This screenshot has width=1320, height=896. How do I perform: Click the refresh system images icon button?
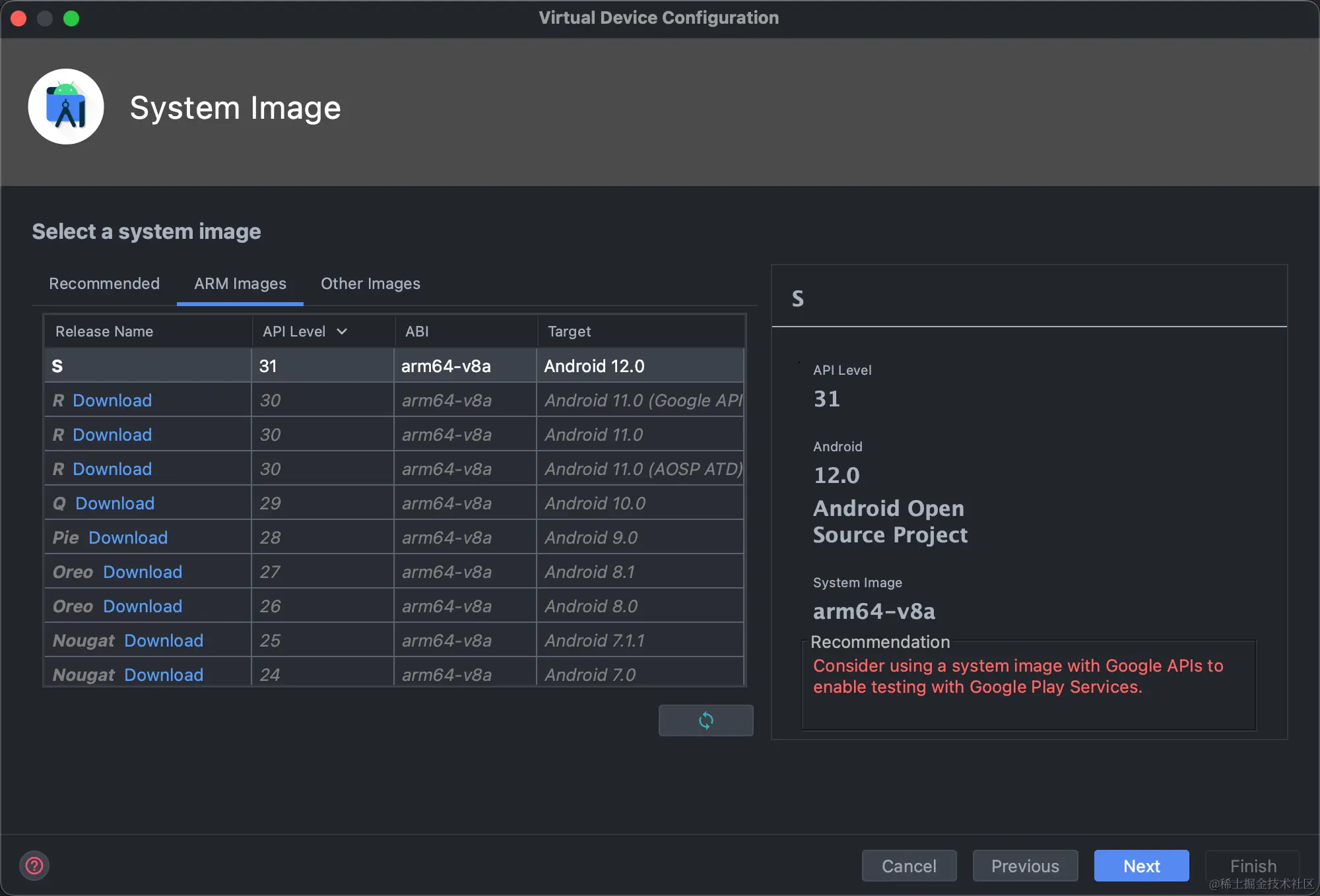coord(706,720)
